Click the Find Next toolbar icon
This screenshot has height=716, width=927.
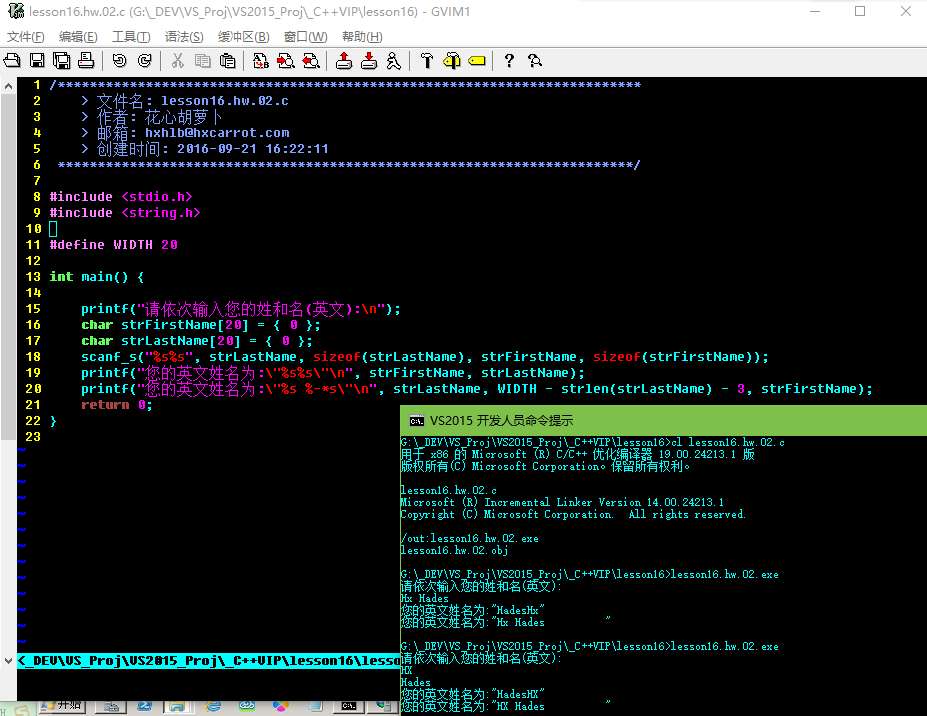tap(286, 60)
